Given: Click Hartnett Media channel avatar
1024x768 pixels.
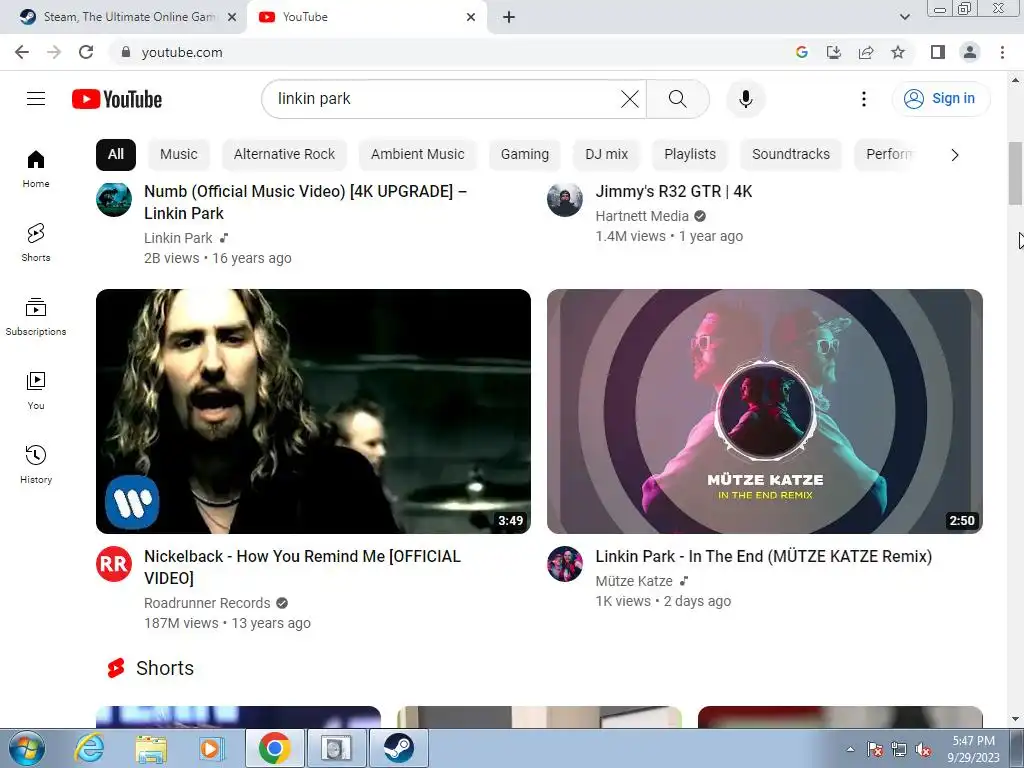Looking at the screenshot, I should coord(565,199).
